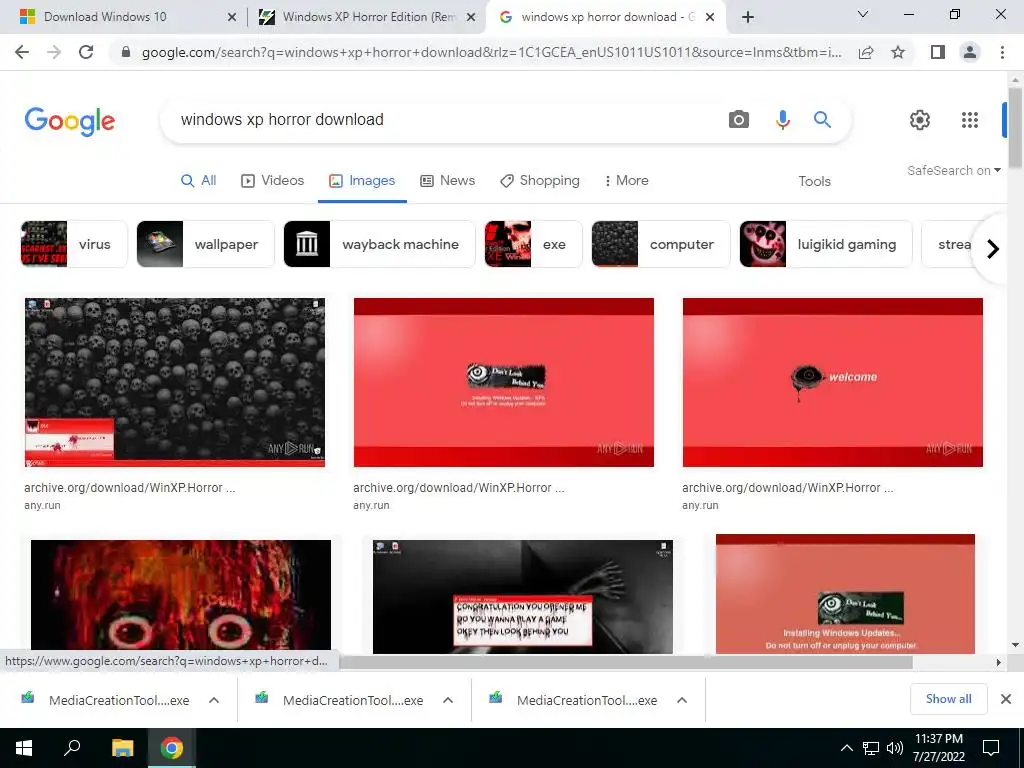Image resolution: width=1024 pixels, height=768 pixels.
Task: Show hidden system tray icons
Action: click(846, 748)
